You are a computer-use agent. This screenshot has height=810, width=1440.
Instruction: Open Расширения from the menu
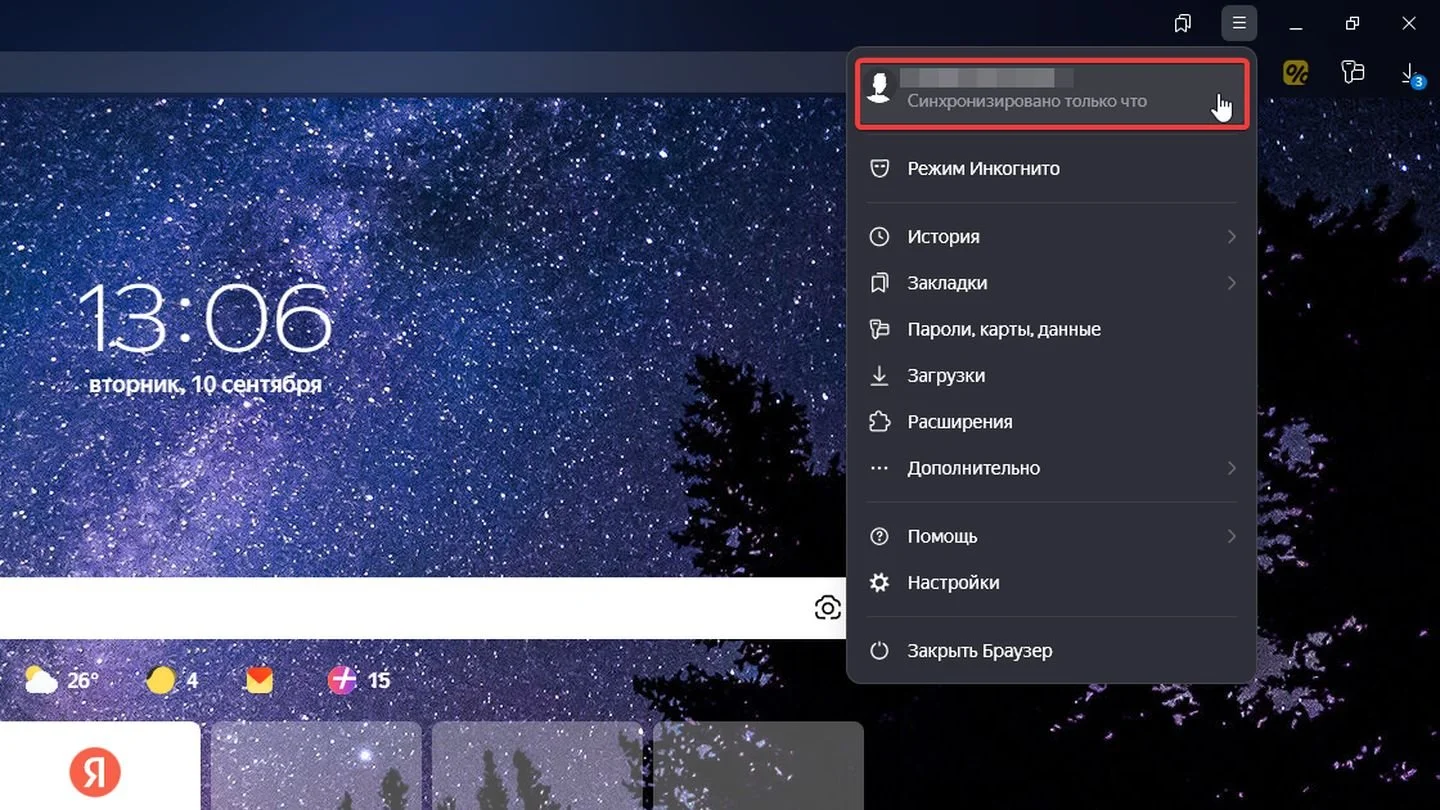pyautogui.click(x=1051, y=422)
